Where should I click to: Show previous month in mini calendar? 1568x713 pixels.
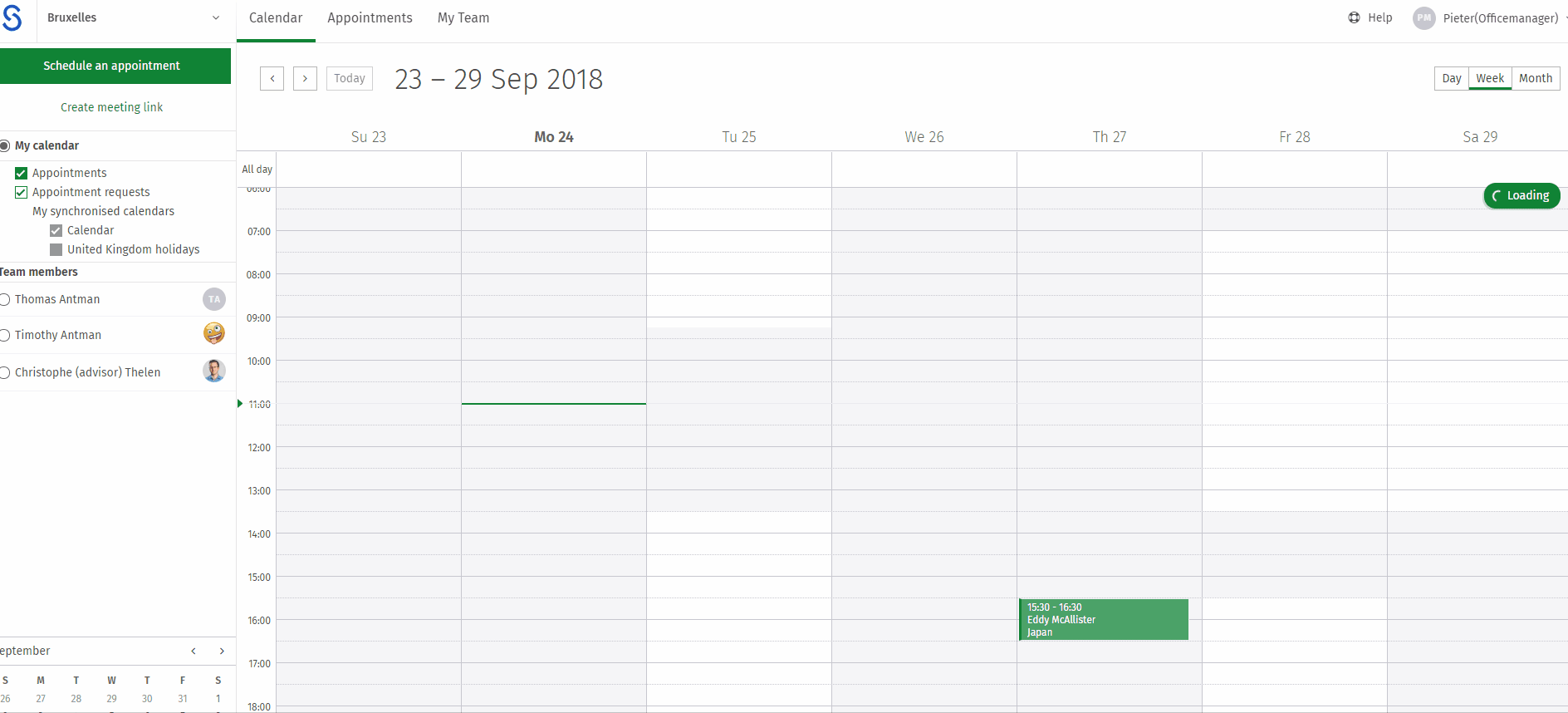click(194, 651)
